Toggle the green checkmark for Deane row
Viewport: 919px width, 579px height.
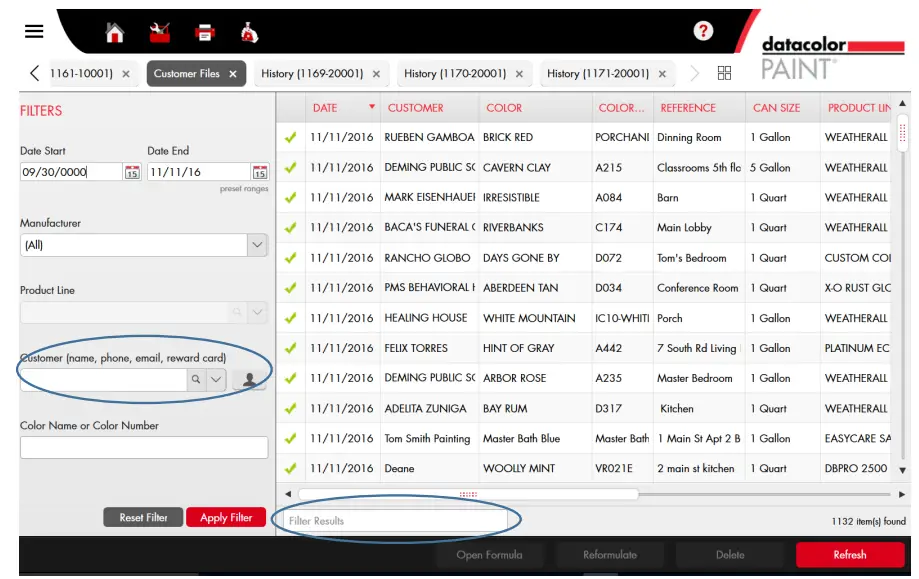(x=291, y=469)
